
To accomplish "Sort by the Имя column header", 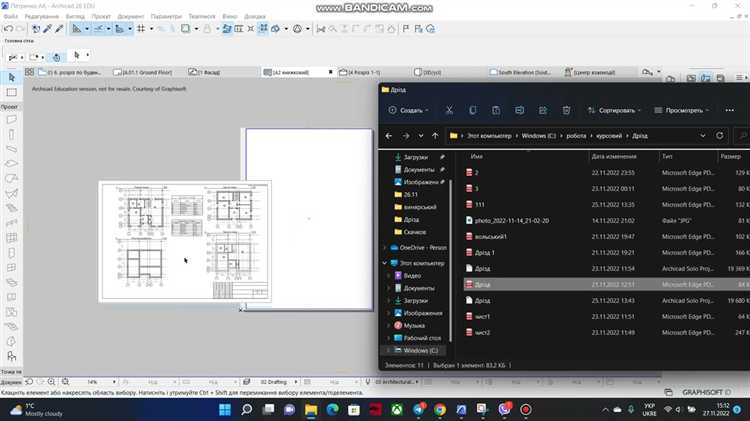I will 476,156.
